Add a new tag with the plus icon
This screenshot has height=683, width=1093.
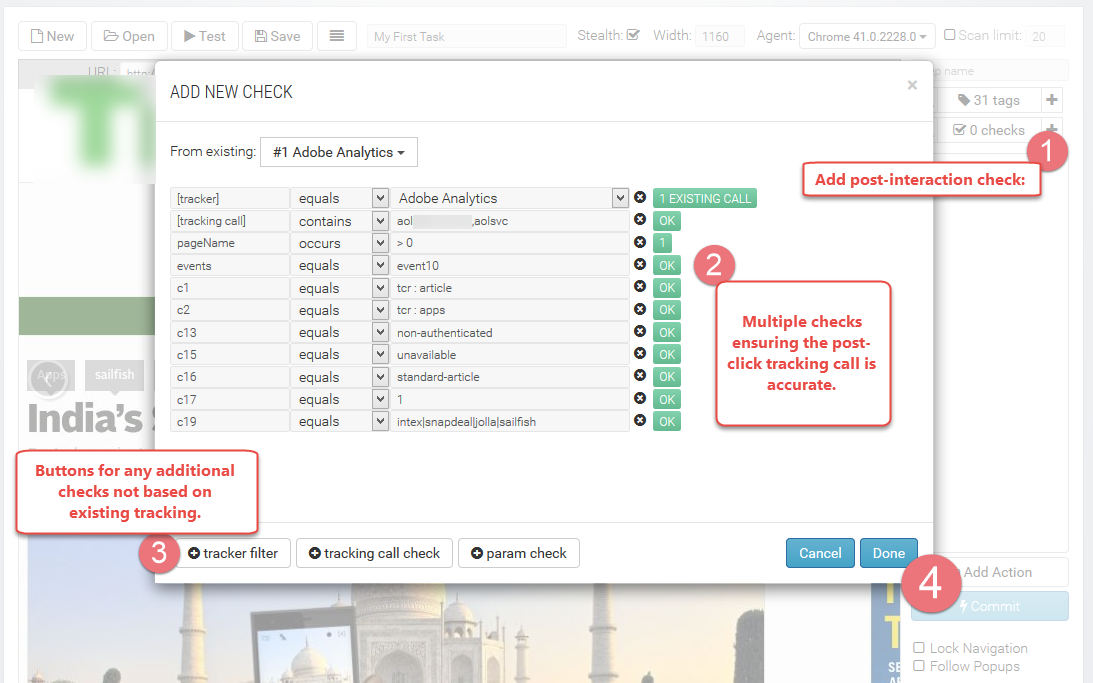coord(1052,100)
